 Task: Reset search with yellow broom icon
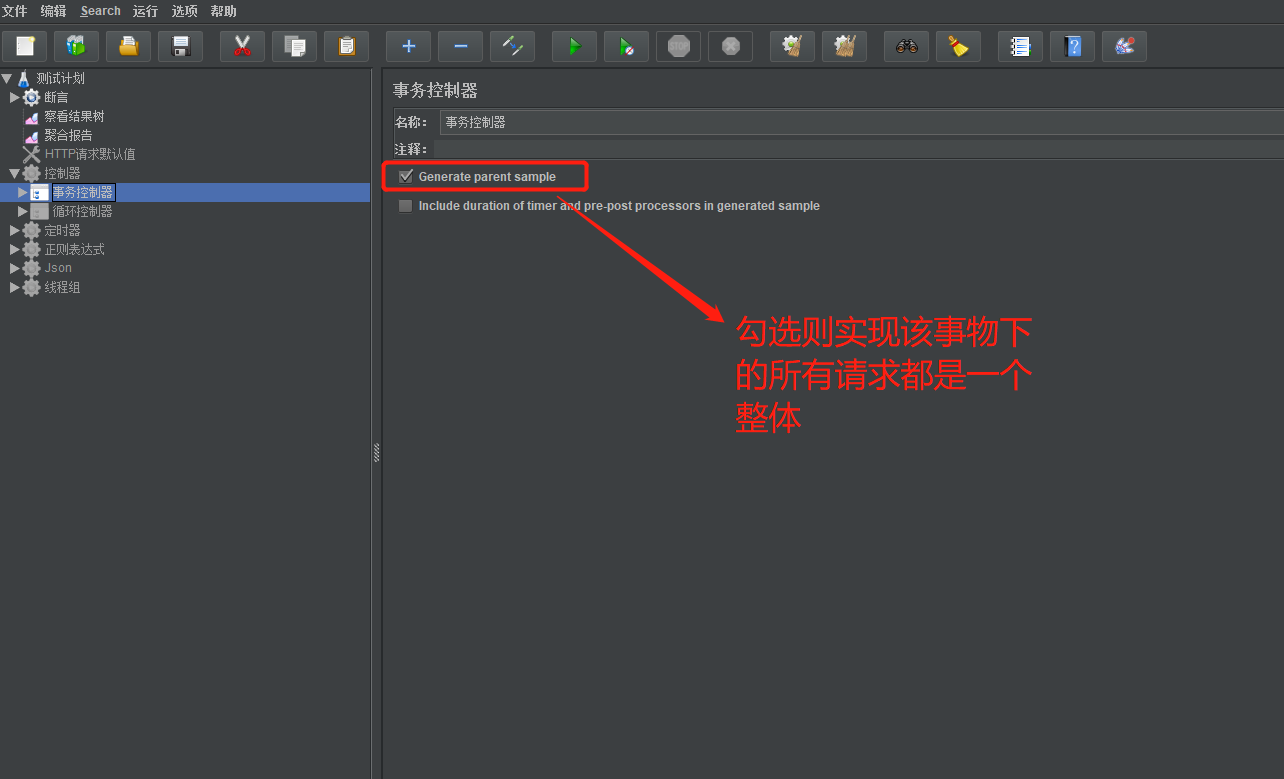click(x=958, y=46)
